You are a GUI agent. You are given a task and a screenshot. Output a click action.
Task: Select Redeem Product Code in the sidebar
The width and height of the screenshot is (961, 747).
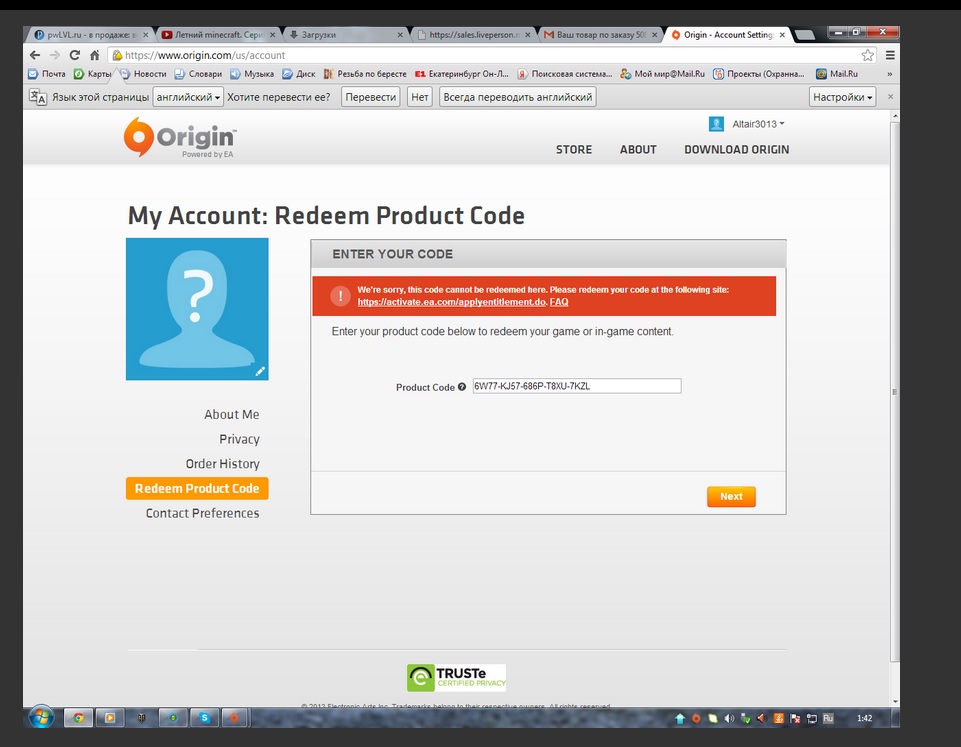(197, 488)
